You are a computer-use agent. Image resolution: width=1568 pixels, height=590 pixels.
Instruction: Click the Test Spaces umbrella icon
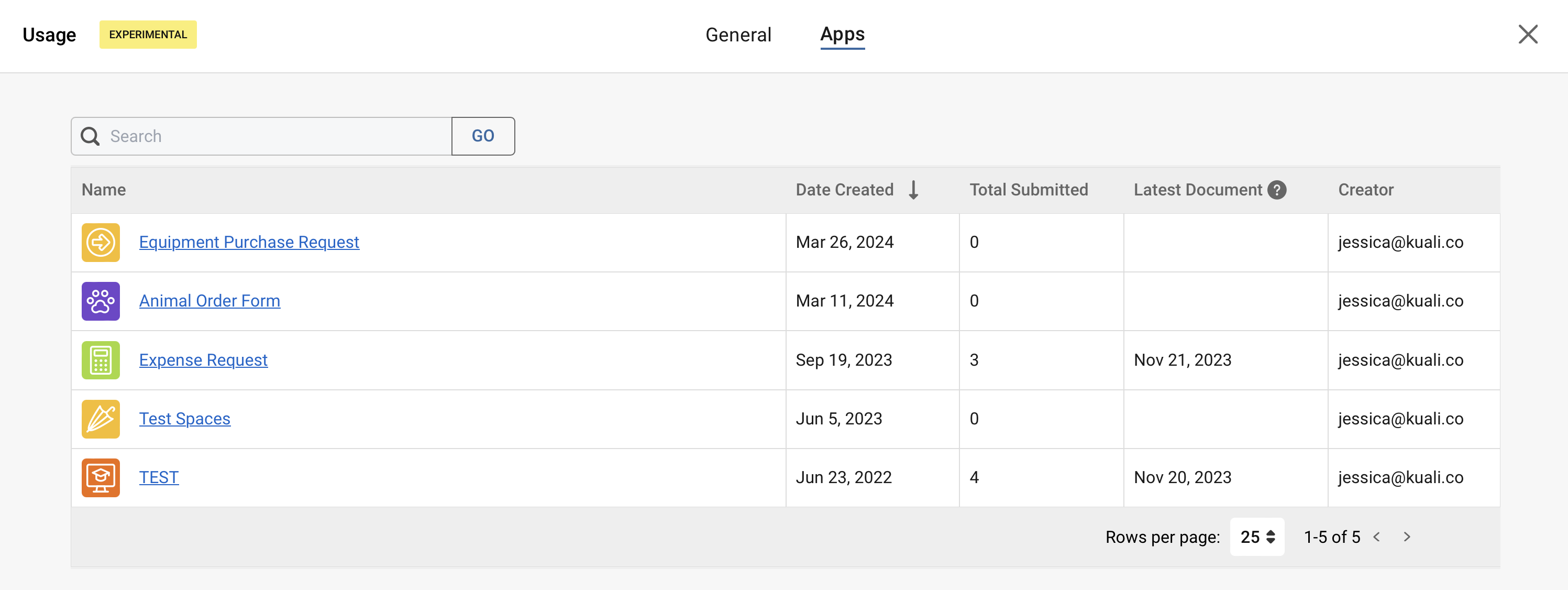tap(101, 419)
